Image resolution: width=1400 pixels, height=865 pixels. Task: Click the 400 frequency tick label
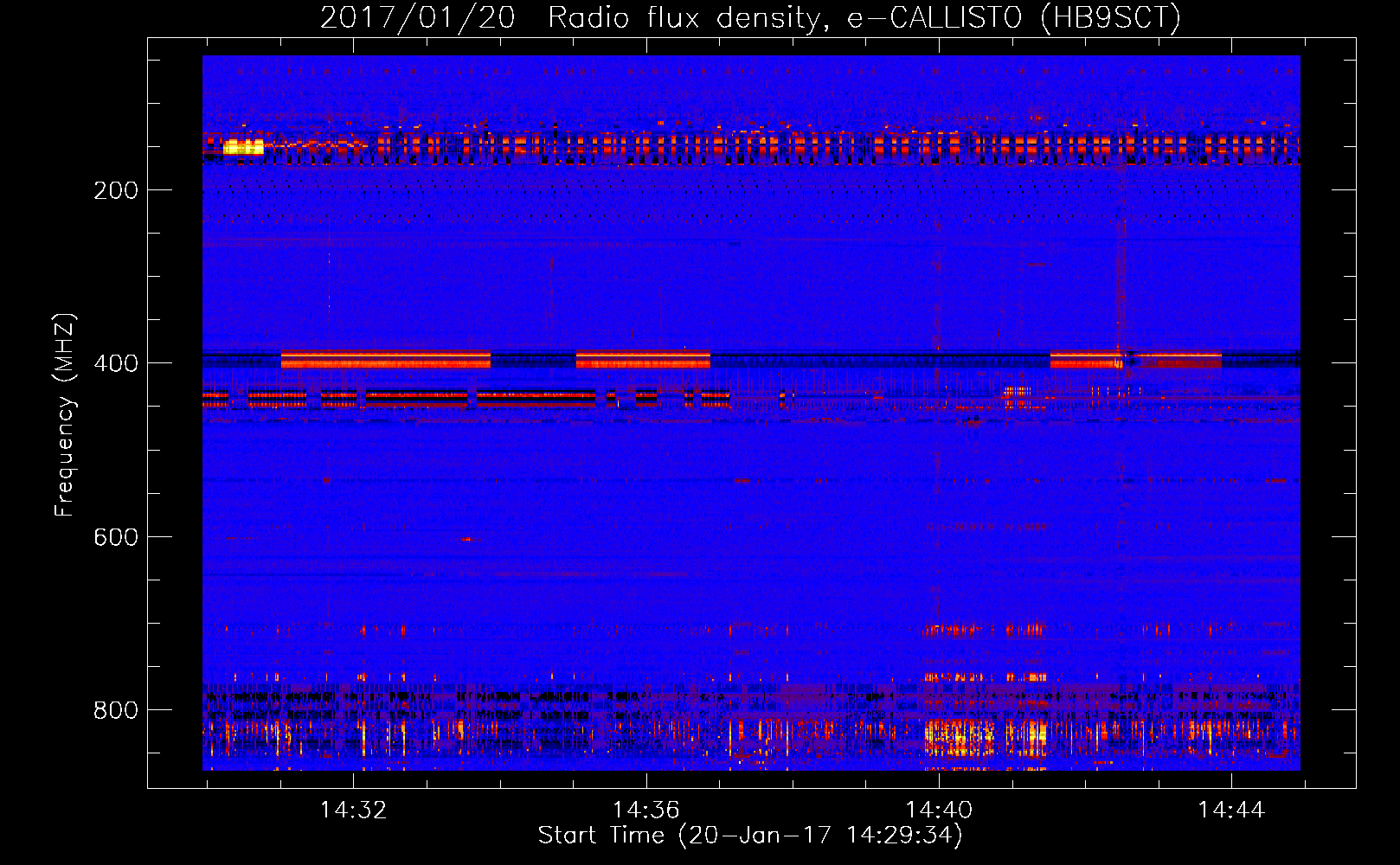tap(116, 363)
